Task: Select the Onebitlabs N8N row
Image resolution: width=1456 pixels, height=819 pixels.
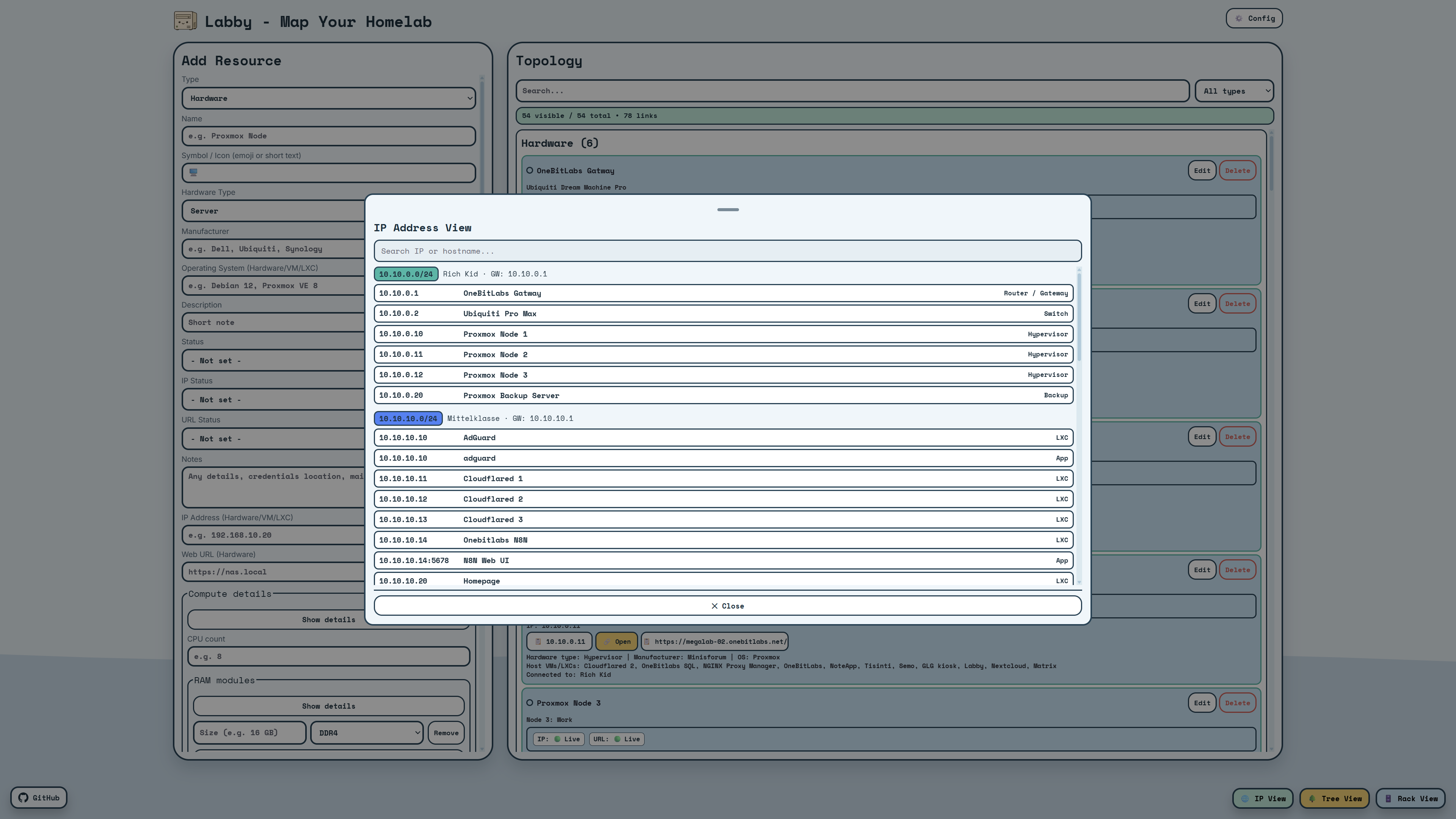Action: point(723,540)
